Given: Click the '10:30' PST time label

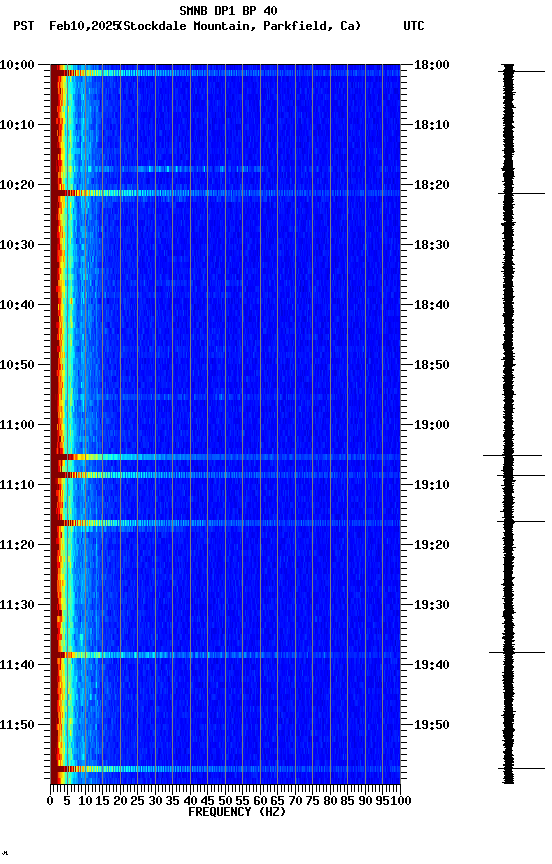Looking at the screenshot, I should [17, 245].
